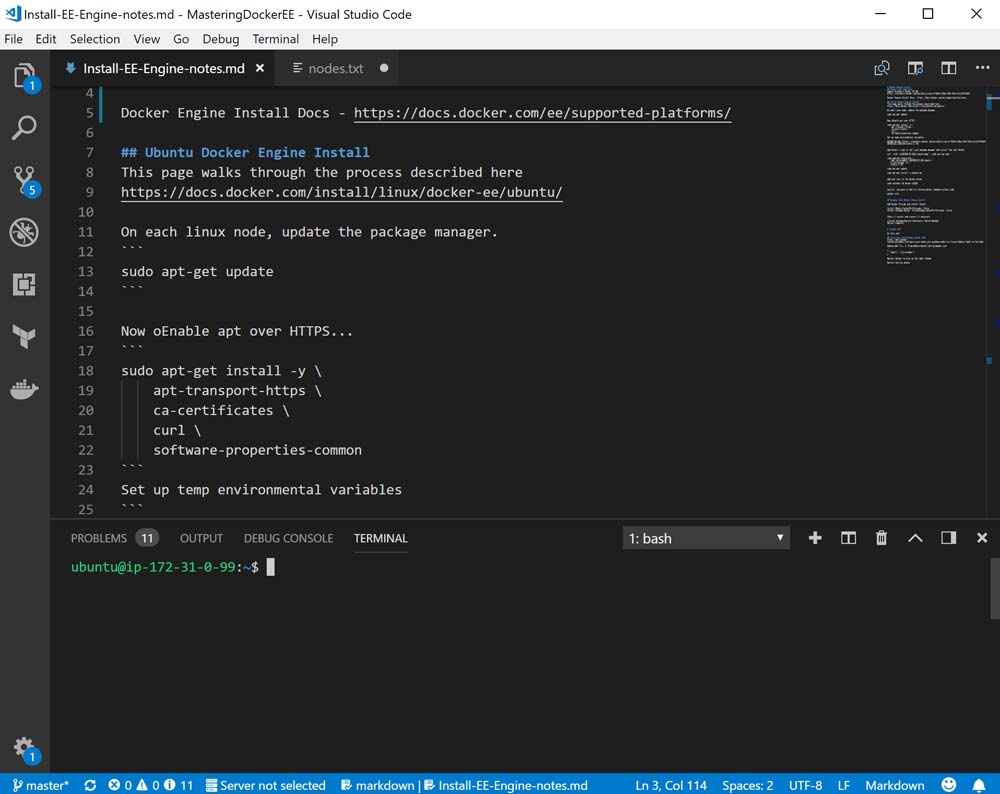The height and width of the screenshot is (794, 1000).
Task: Click the markdown lint status item
Action: (x=378, y=785)
